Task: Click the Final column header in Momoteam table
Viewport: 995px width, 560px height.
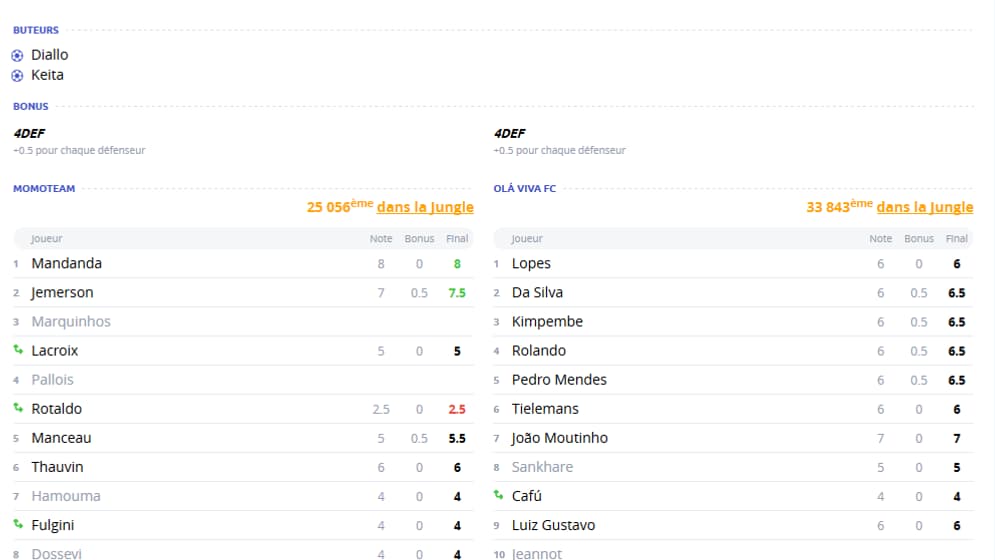Action: 457,239
